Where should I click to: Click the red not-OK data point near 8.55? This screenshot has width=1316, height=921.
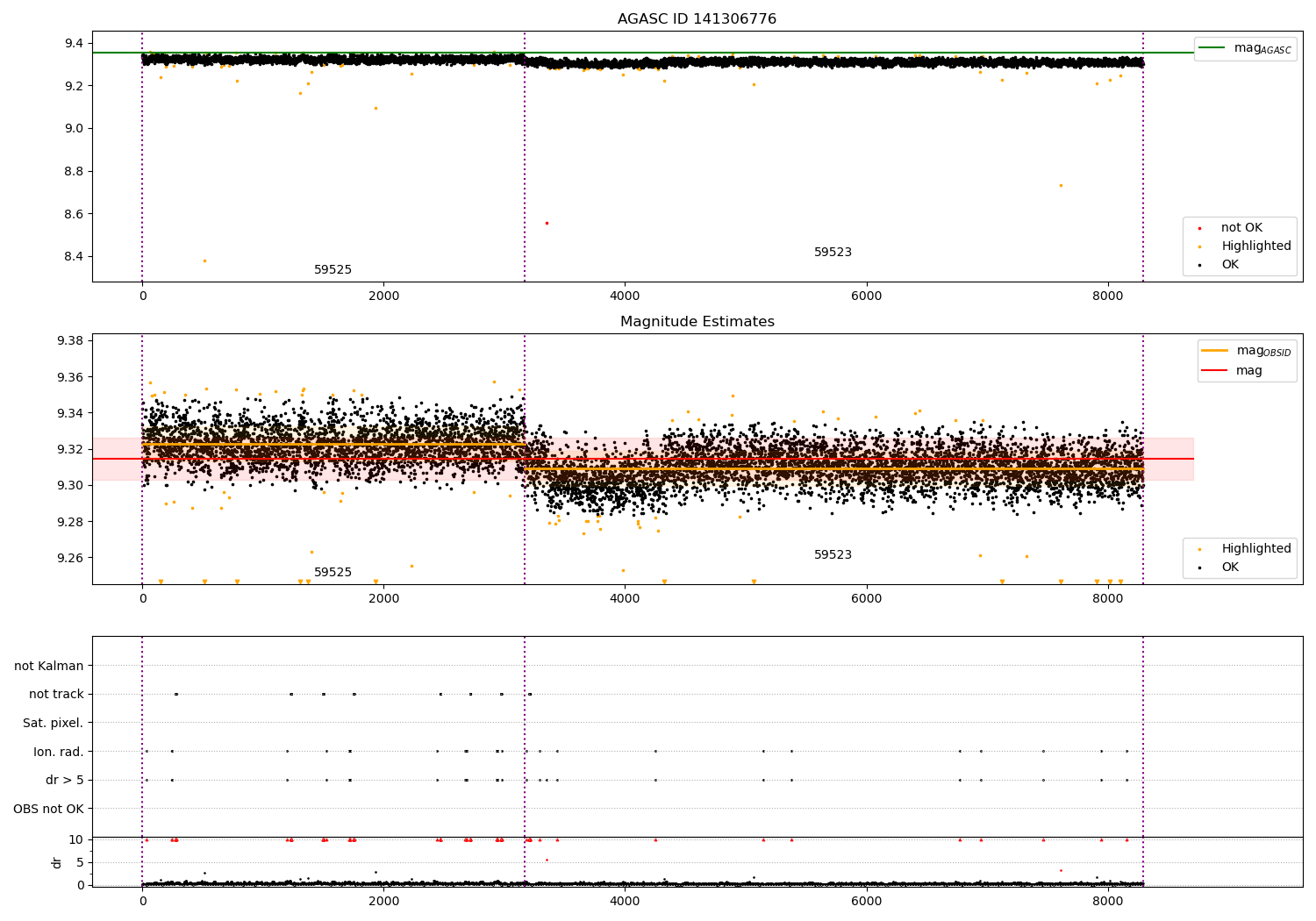click(x=547, y=223)
